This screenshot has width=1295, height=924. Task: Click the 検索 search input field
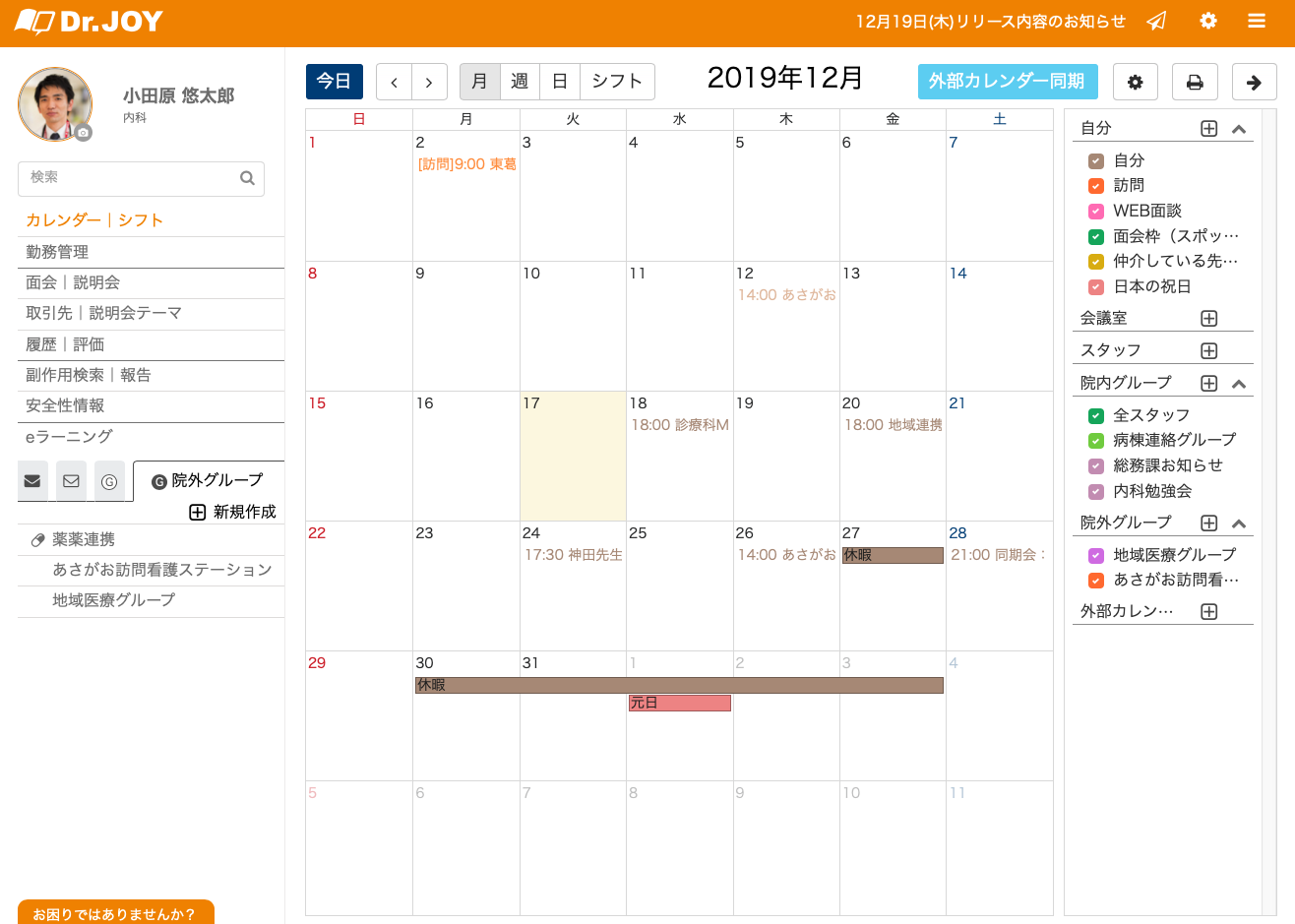click(x=141, y=178)
